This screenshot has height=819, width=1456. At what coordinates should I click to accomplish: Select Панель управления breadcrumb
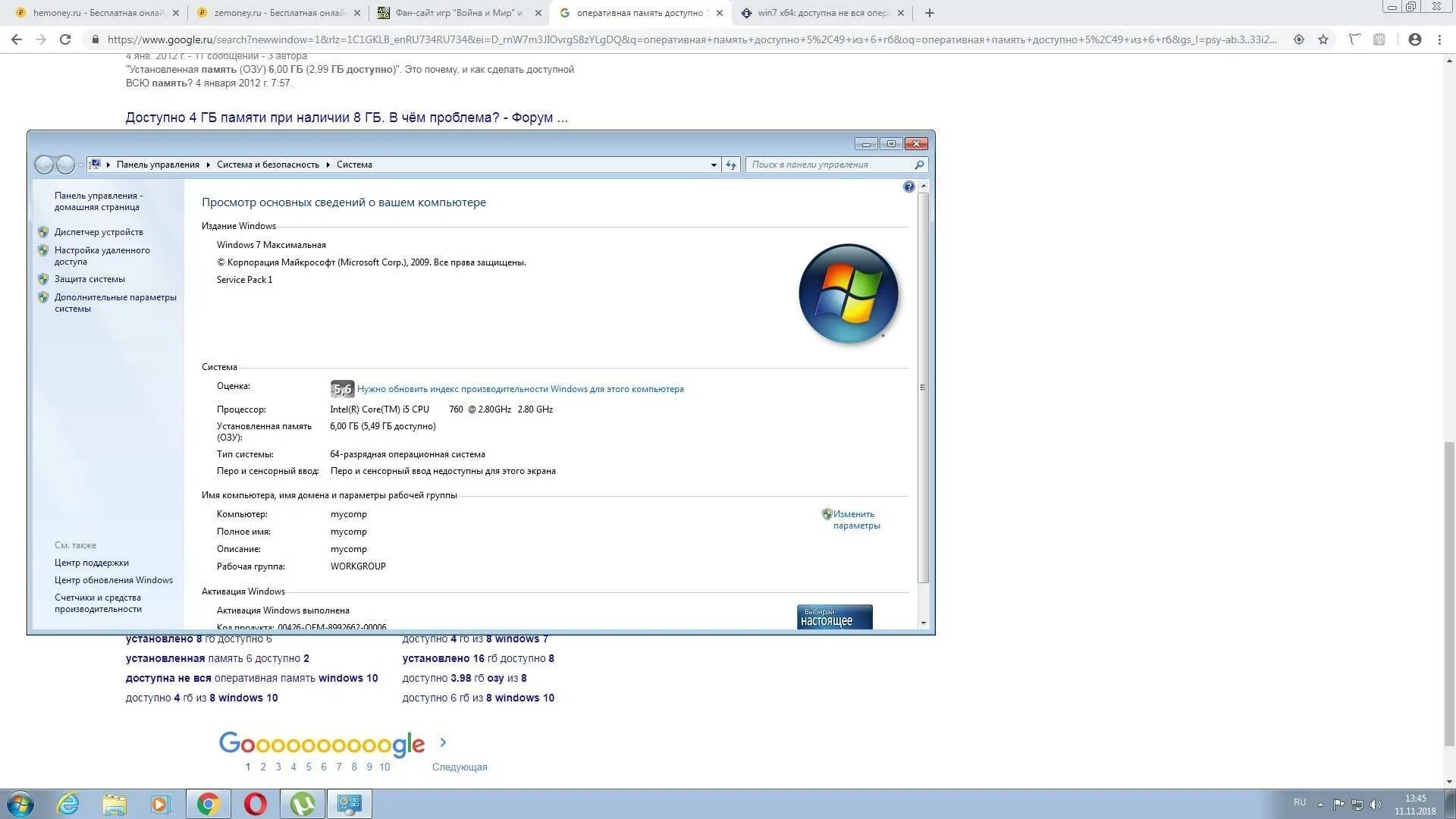pos(158,165)
